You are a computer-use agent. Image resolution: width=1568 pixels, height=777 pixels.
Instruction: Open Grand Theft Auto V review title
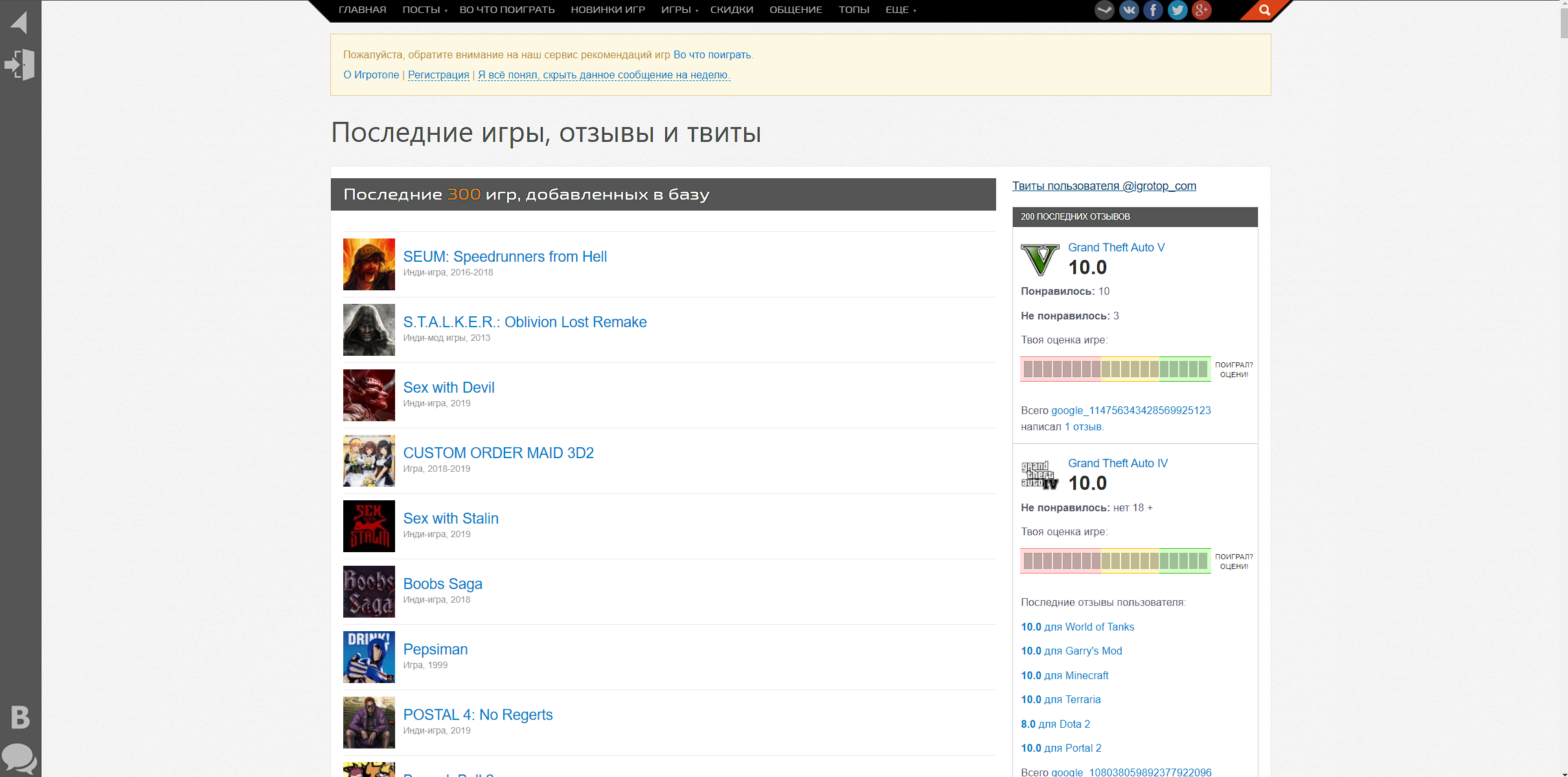(1116, 248)
